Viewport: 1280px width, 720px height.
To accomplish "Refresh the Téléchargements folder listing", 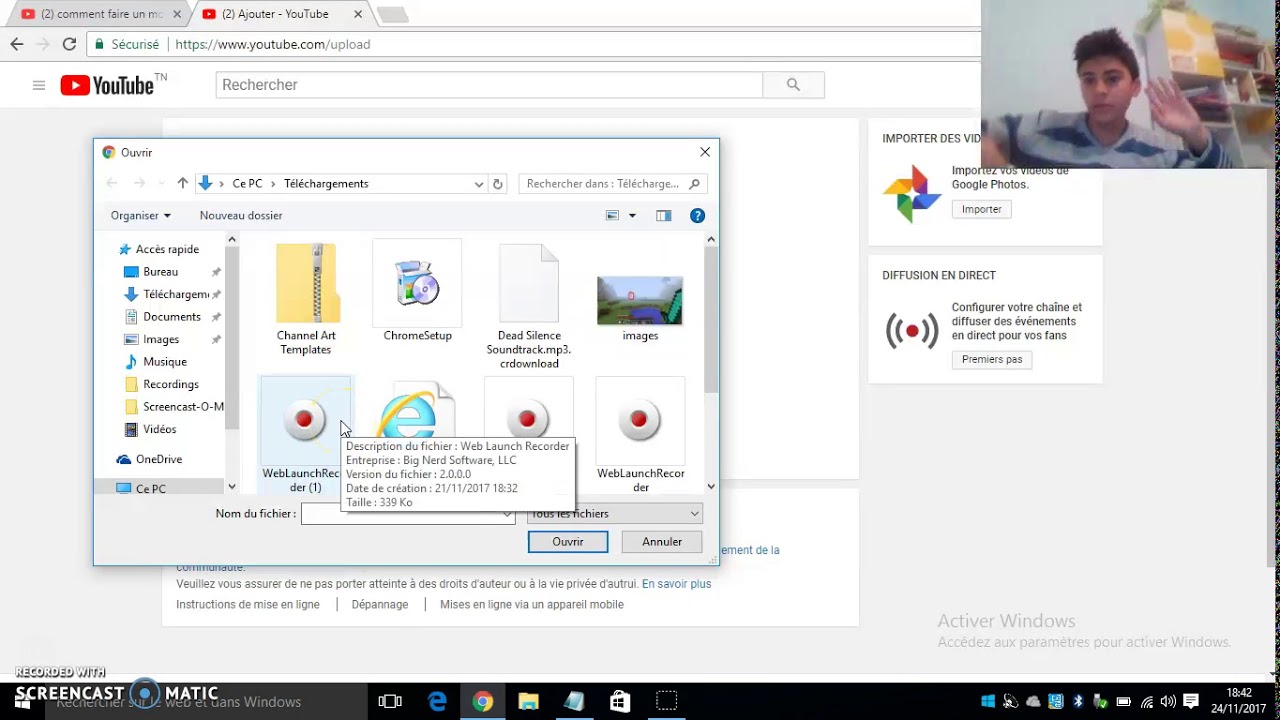I will [497, 184].
